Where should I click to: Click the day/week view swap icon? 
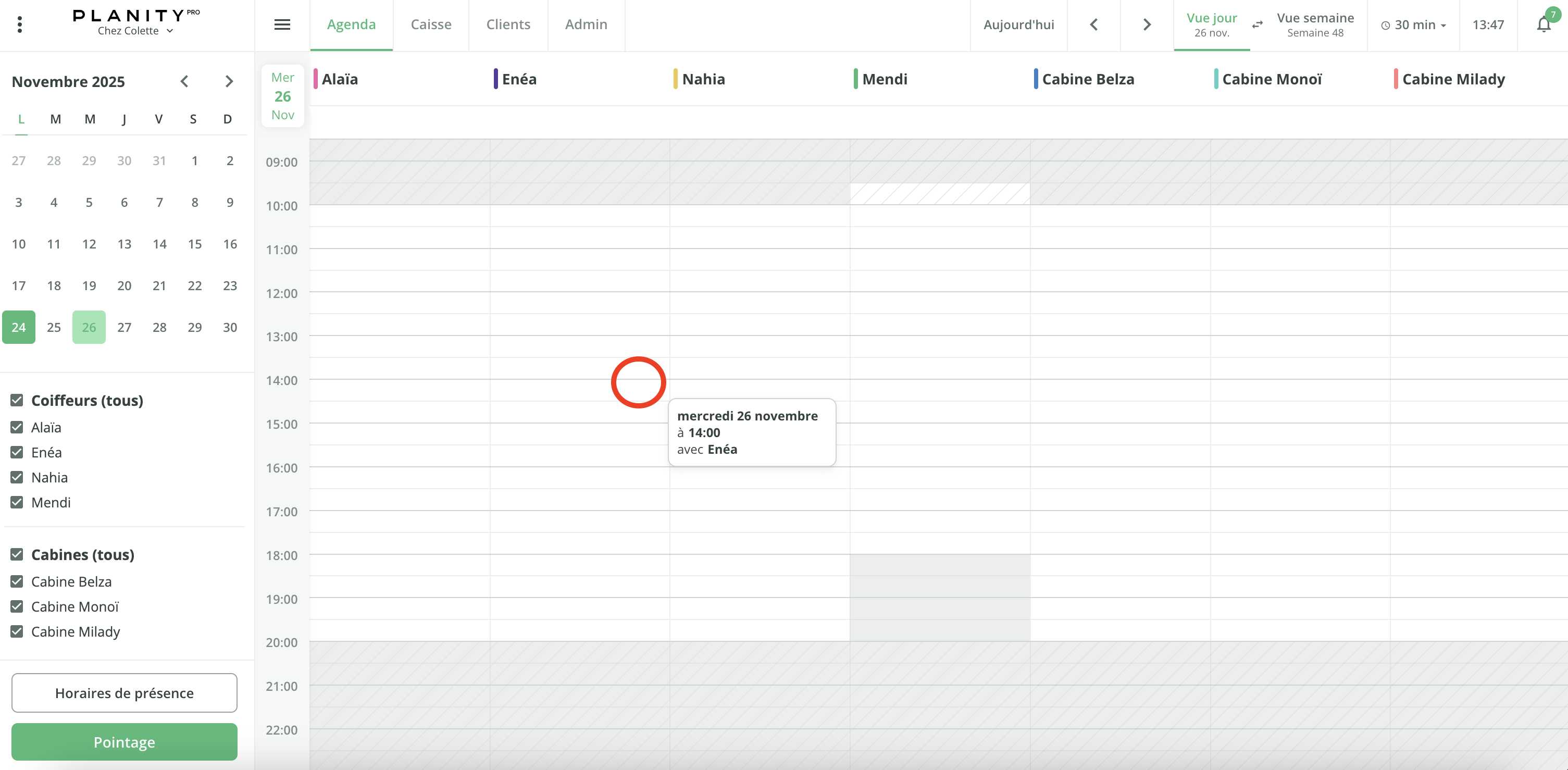click(1257, 24)
